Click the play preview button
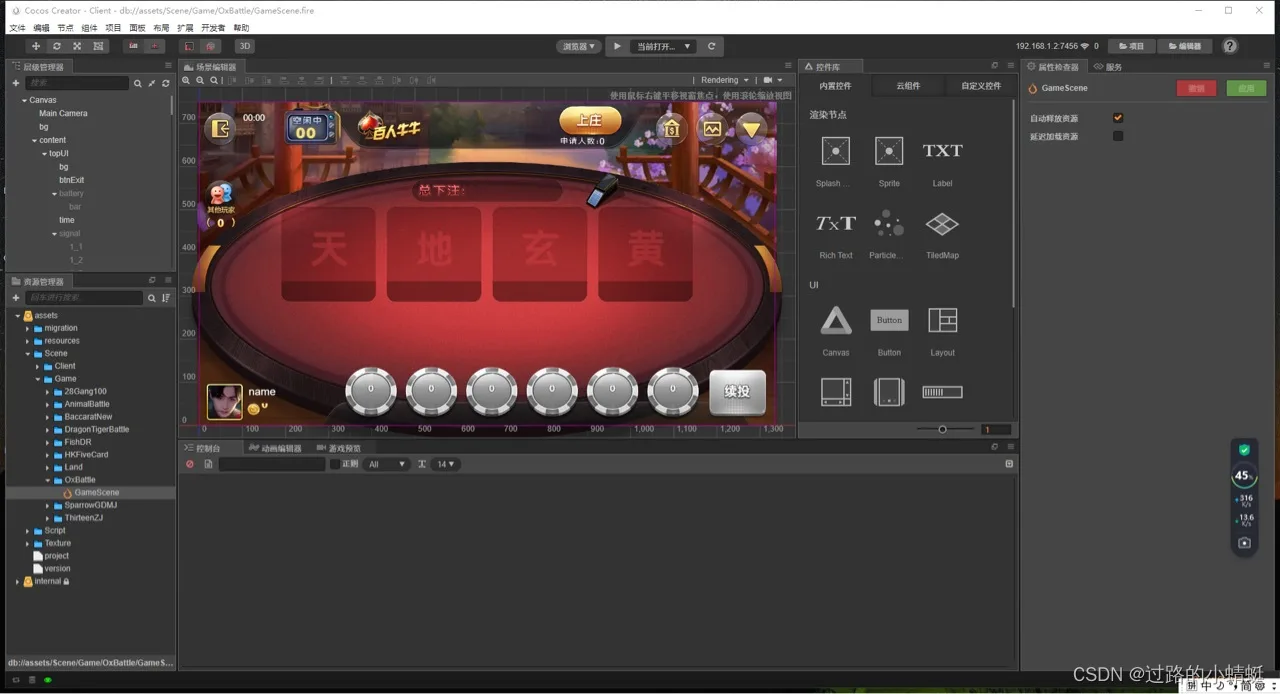This screenshot has height=694, width=1280. [617, 46]
